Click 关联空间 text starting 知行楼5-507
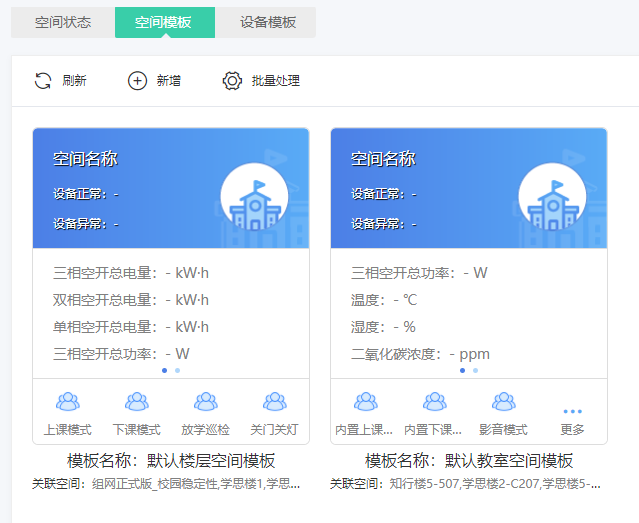Image resolution: width=639 pixels, height=523 pixels. pos(465,484)
